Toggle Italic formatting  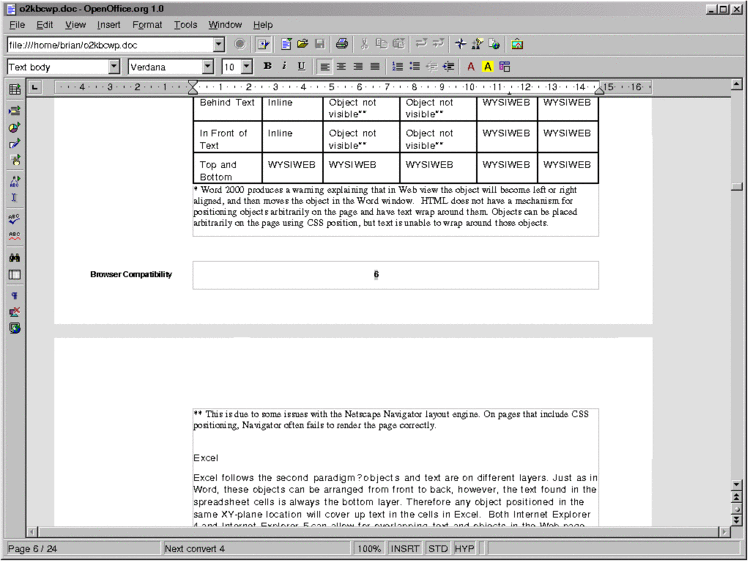click(284, 67)
